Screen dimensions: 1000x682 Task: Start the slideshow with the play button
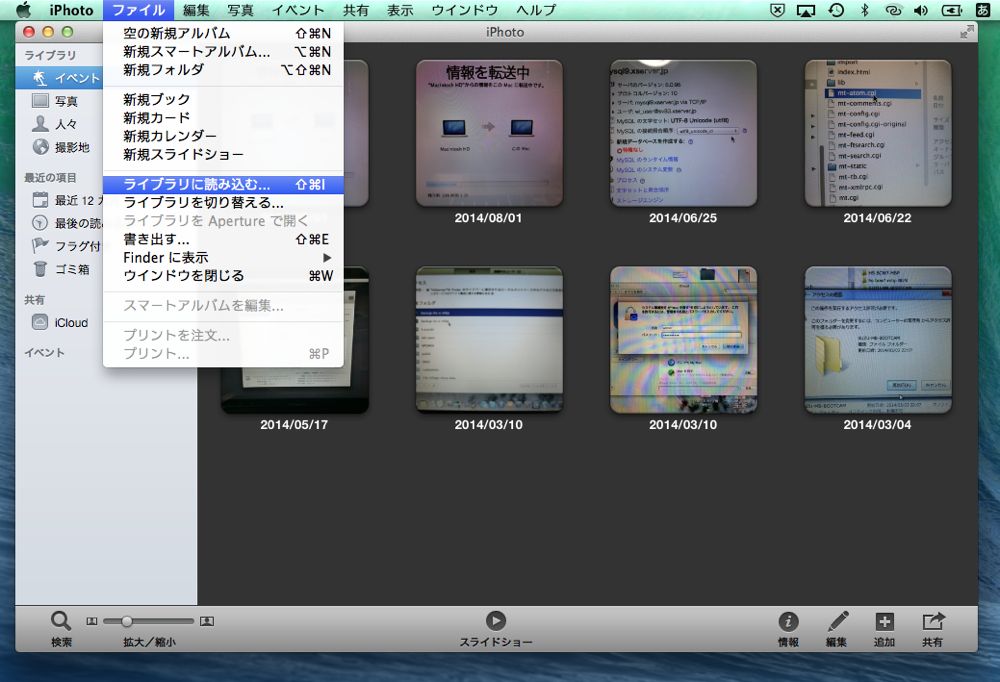(x=496, y=621)
